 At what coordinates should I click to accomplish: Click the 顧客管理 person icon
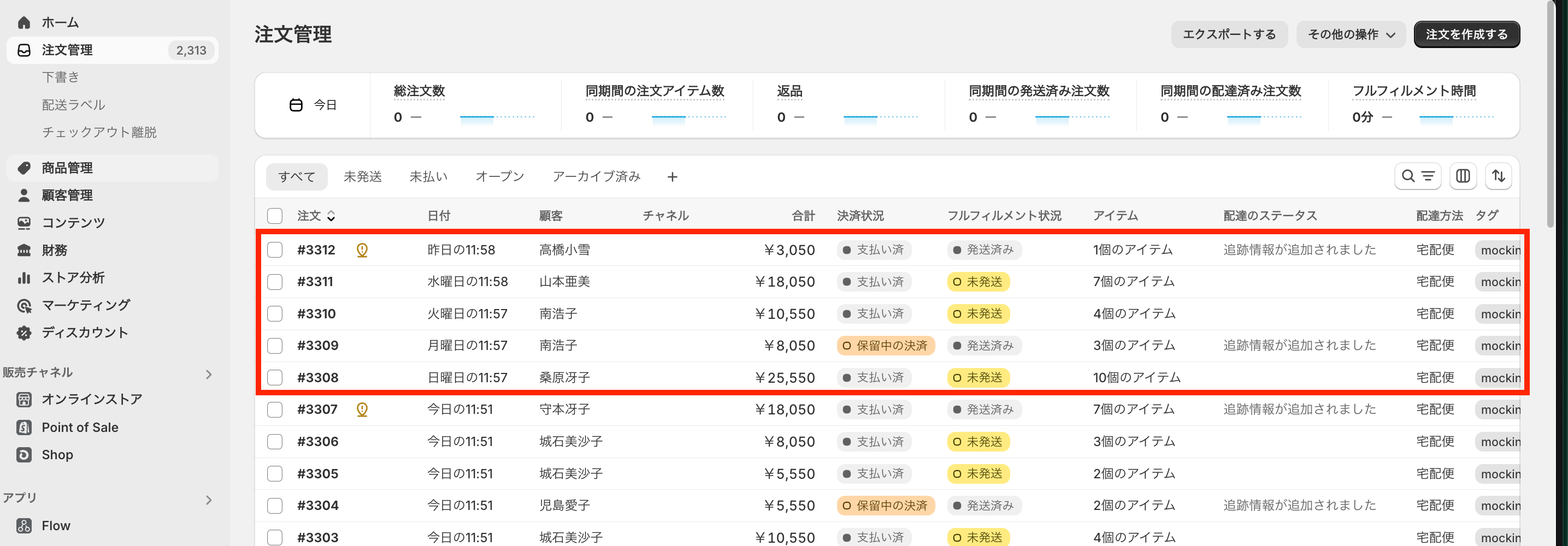tap(23, 195)
